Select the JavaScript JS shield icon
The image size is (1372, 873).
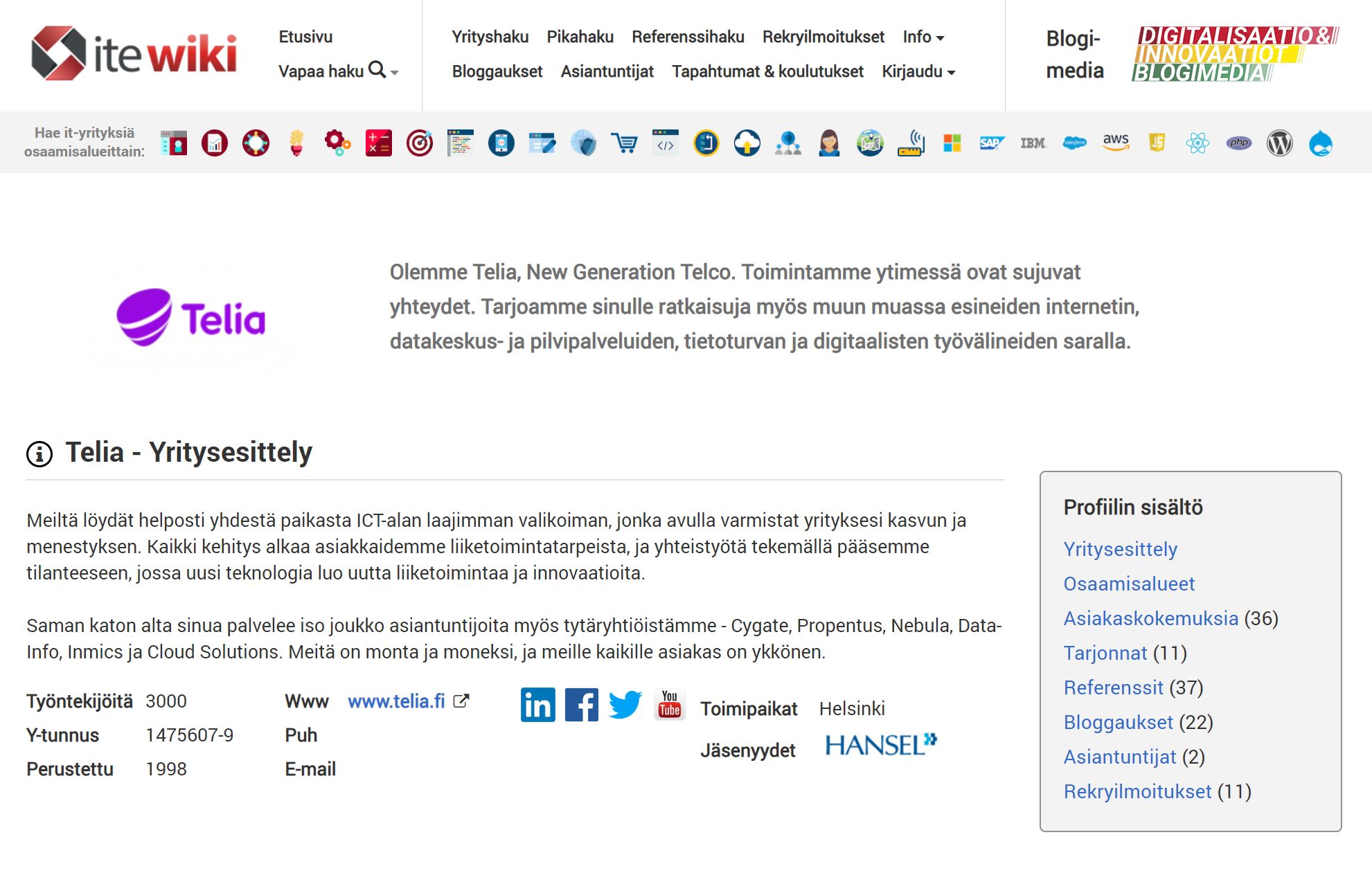pos(1157,143)
